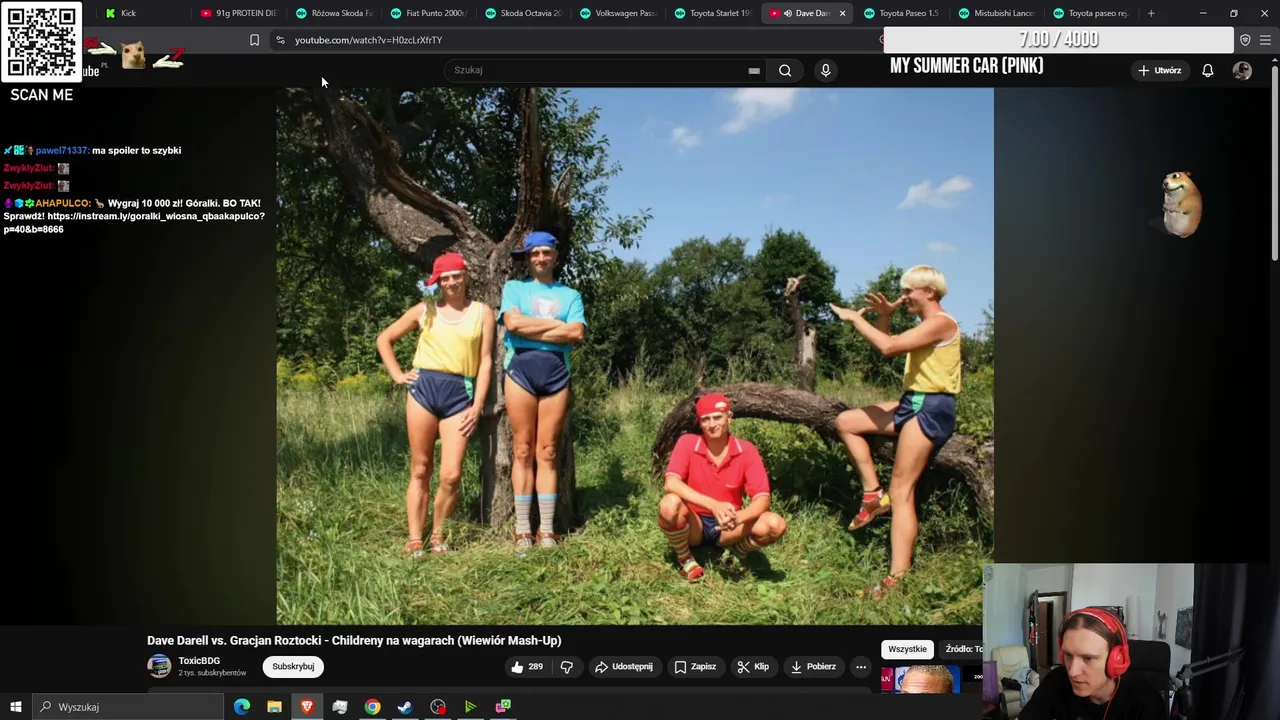Viewport: 1280px width, 720px height.
Task: Switch to the Skoda Octavia tab
Action: 523,13
